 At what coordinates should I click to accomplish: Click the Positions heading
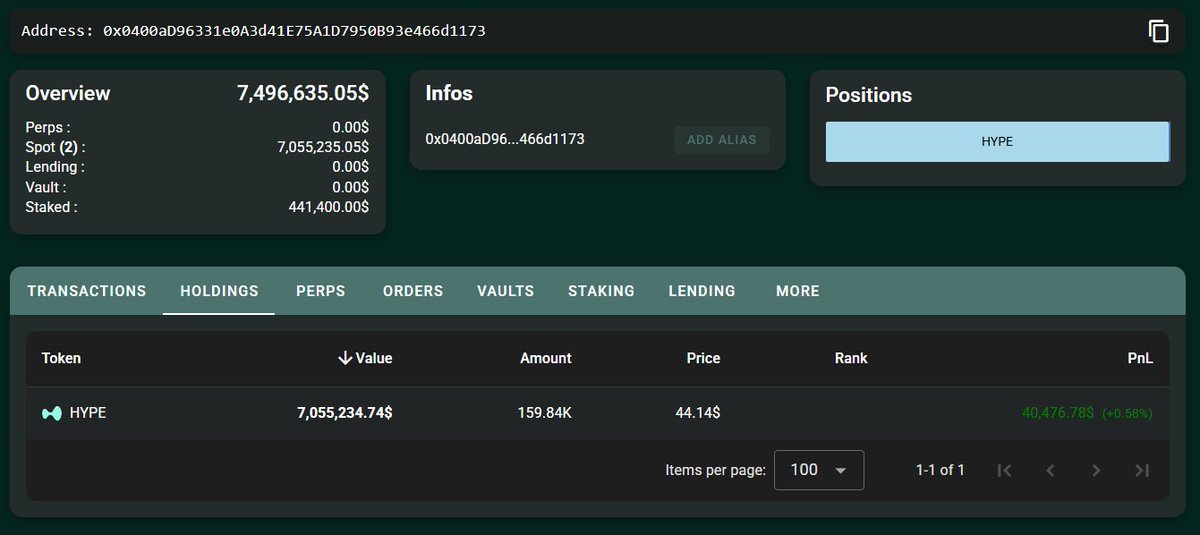click(x=869, y=95)
